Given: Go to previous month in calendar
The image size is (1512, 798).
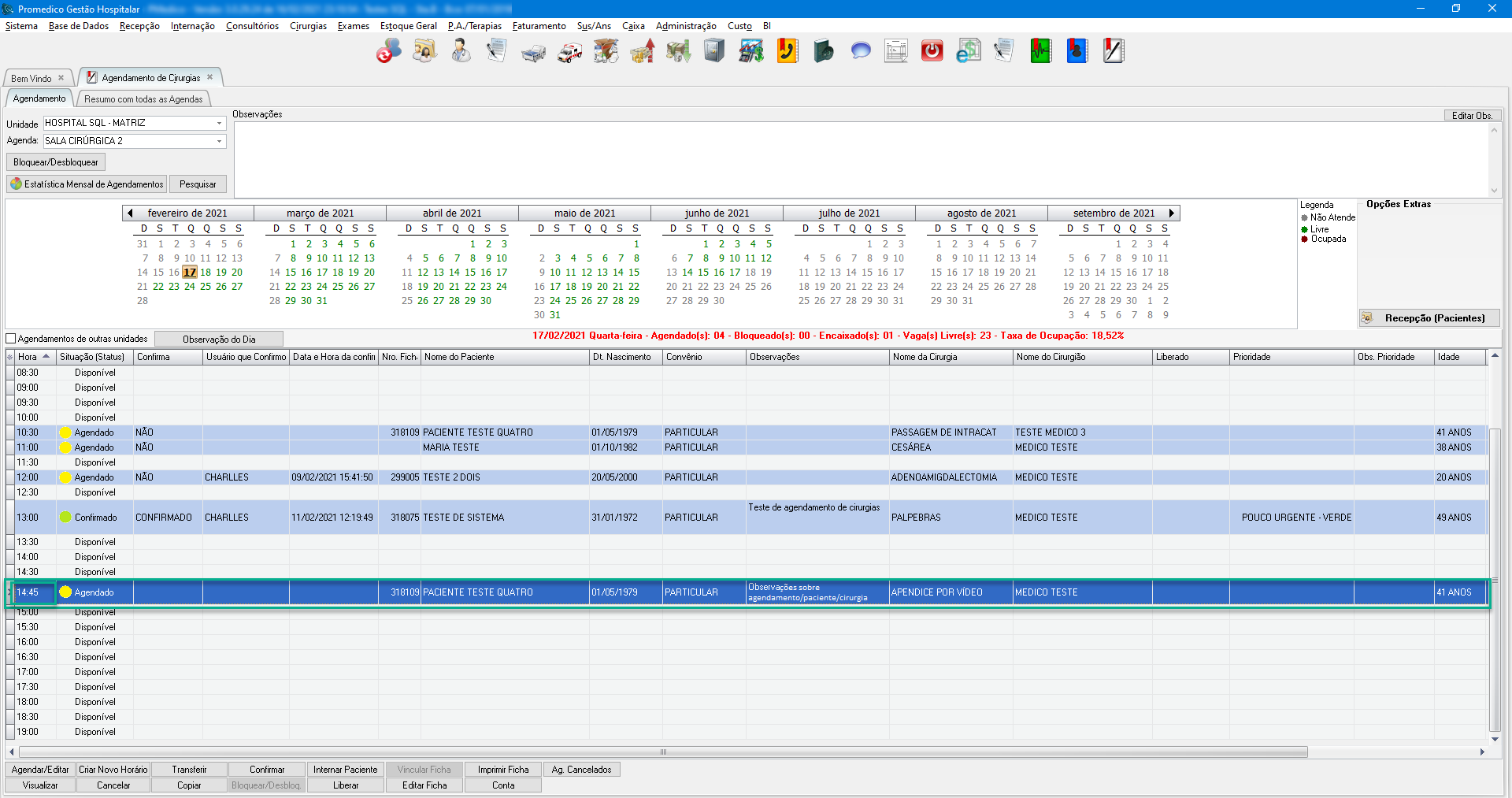Looking at the screenshot, I should pos(130,213).
